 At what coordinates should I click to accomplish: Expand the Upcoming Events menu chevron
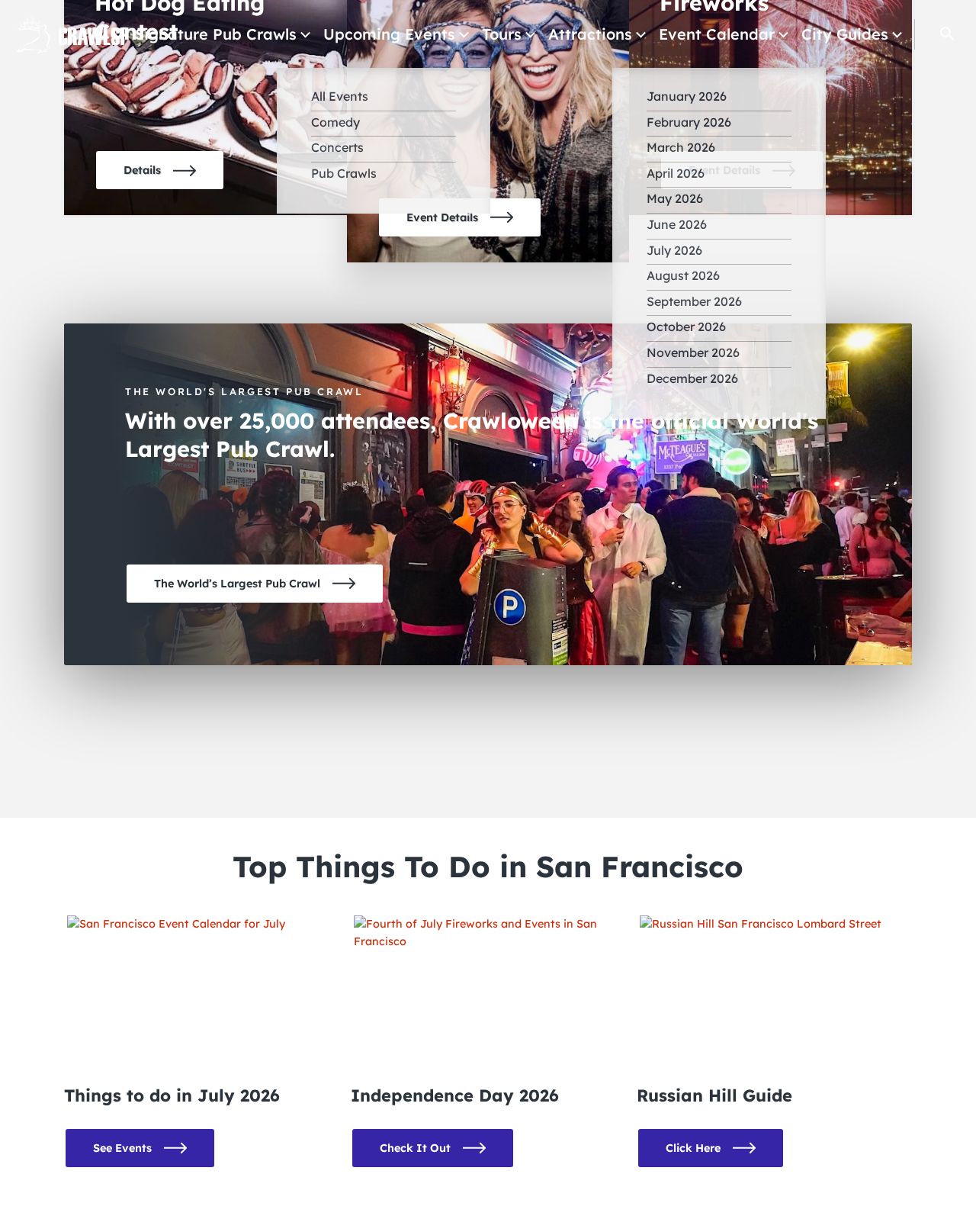click(464, 35)
